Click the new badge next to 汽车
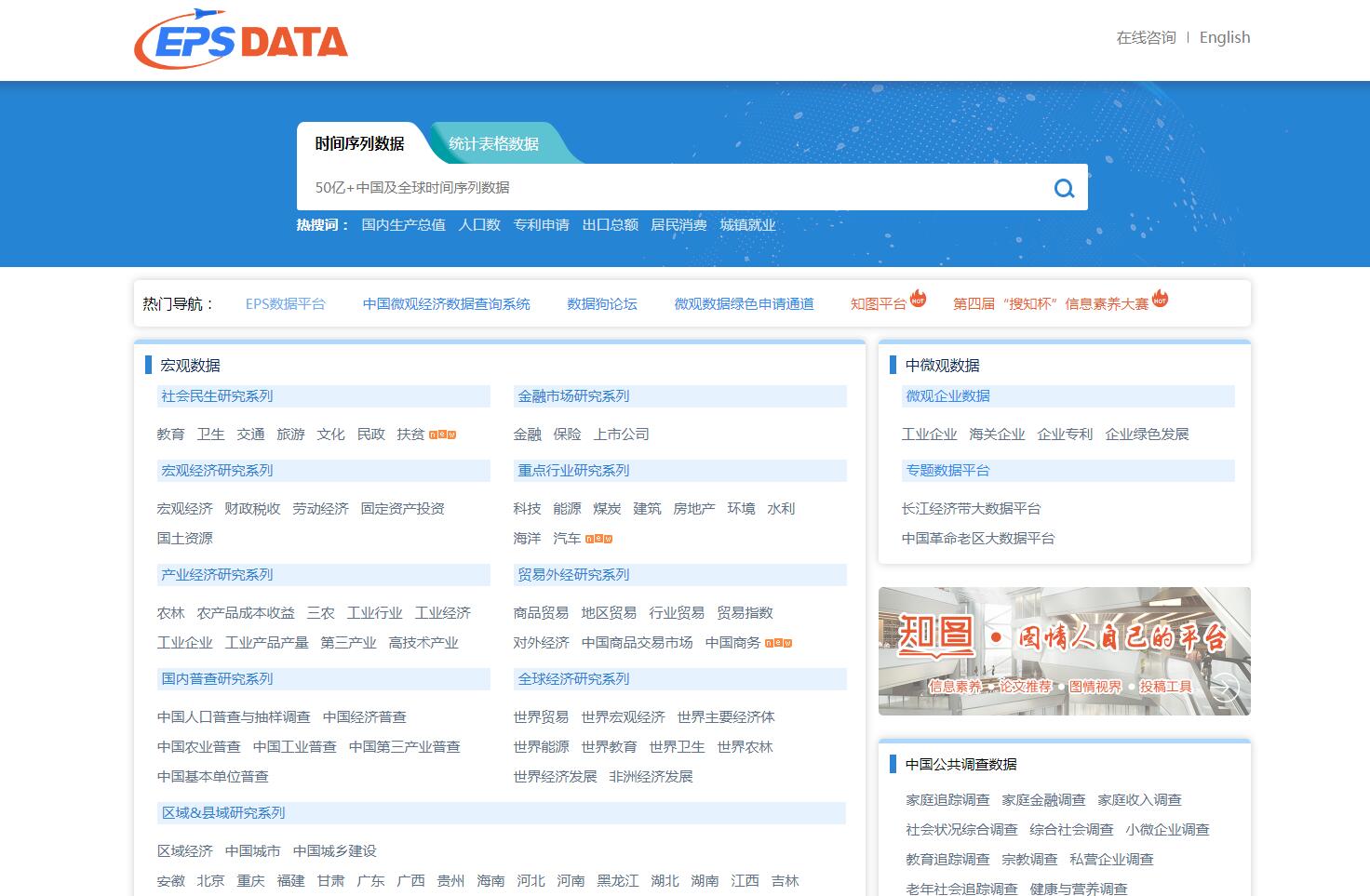1370x896 pixels. 598,539
